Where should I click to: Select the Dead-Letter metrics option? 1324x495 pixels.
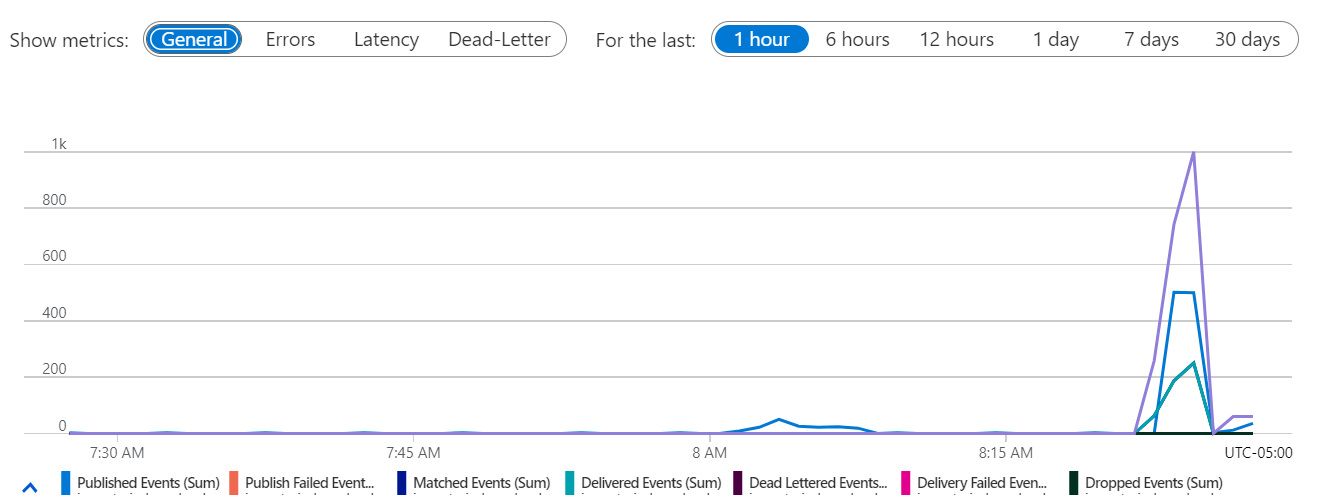click(x=499, y=40)
